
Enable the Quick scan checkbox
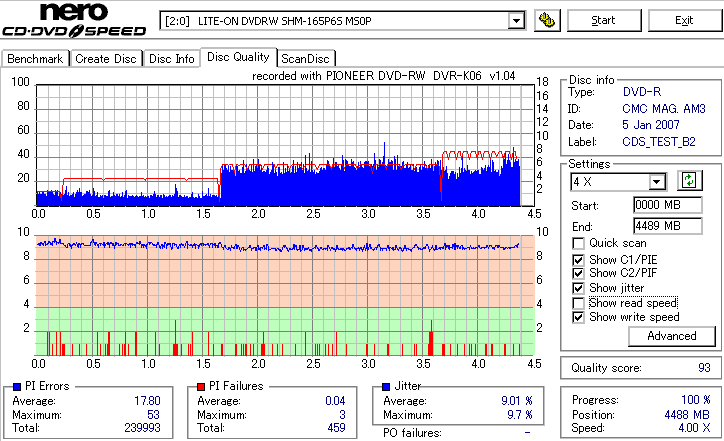pos(578,243)
